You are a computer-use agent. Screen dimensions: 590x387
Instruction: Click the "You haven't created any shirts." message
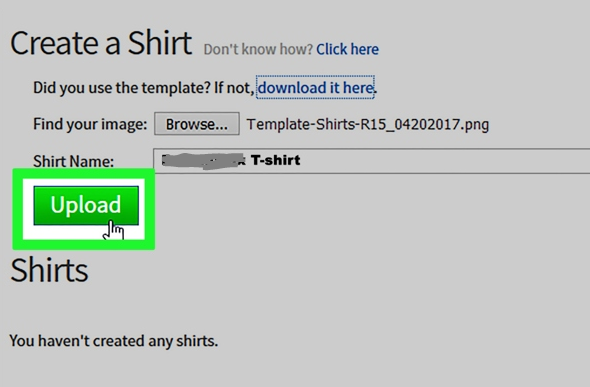click(x=114, y=341)
